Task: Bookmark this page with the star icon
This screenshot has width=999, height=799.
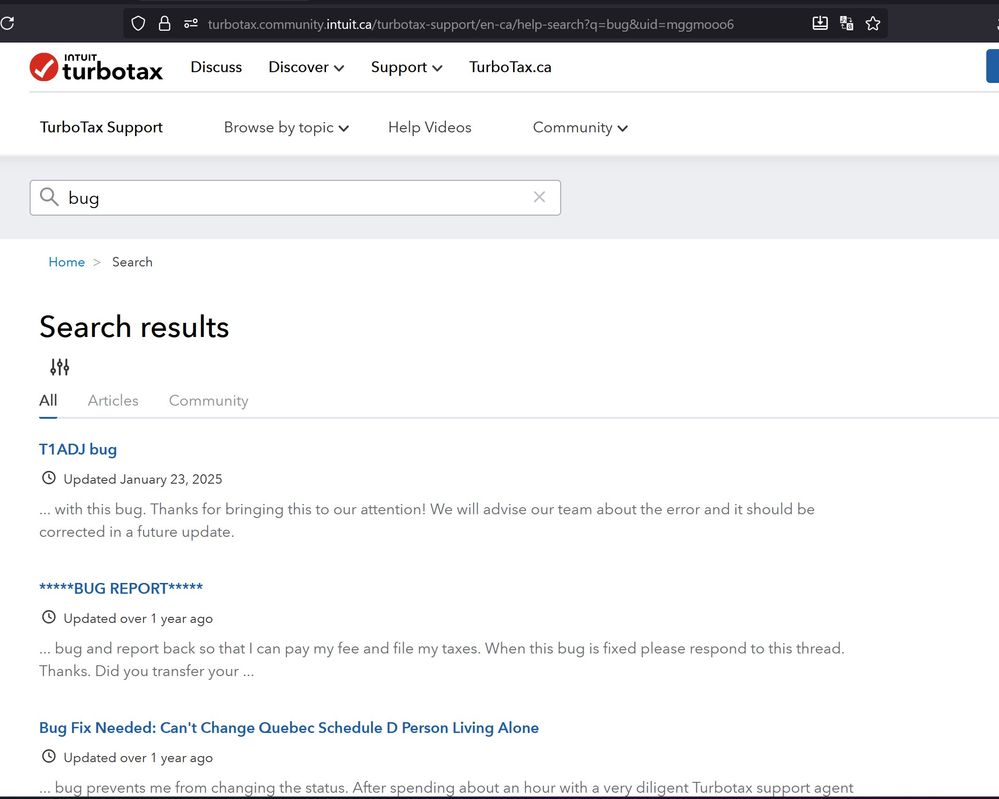Action: point(872,23)
